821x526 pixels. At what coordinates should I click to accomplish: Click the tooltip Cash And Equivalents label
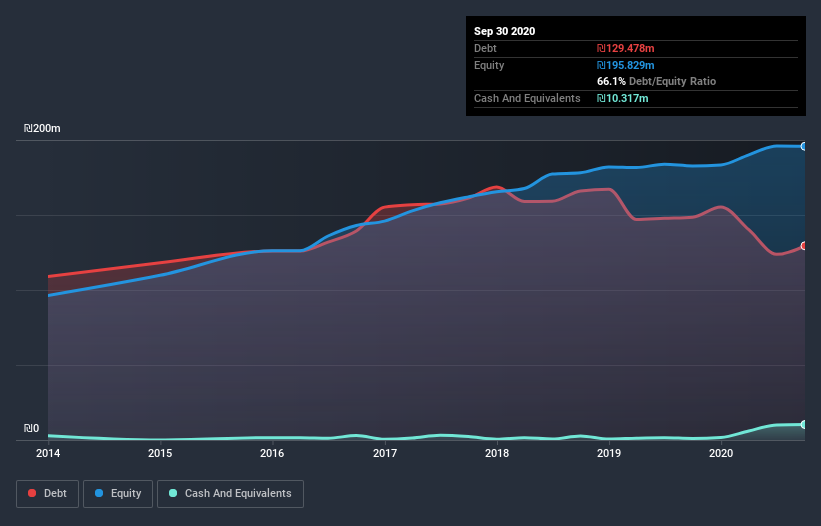coord(527,98)
